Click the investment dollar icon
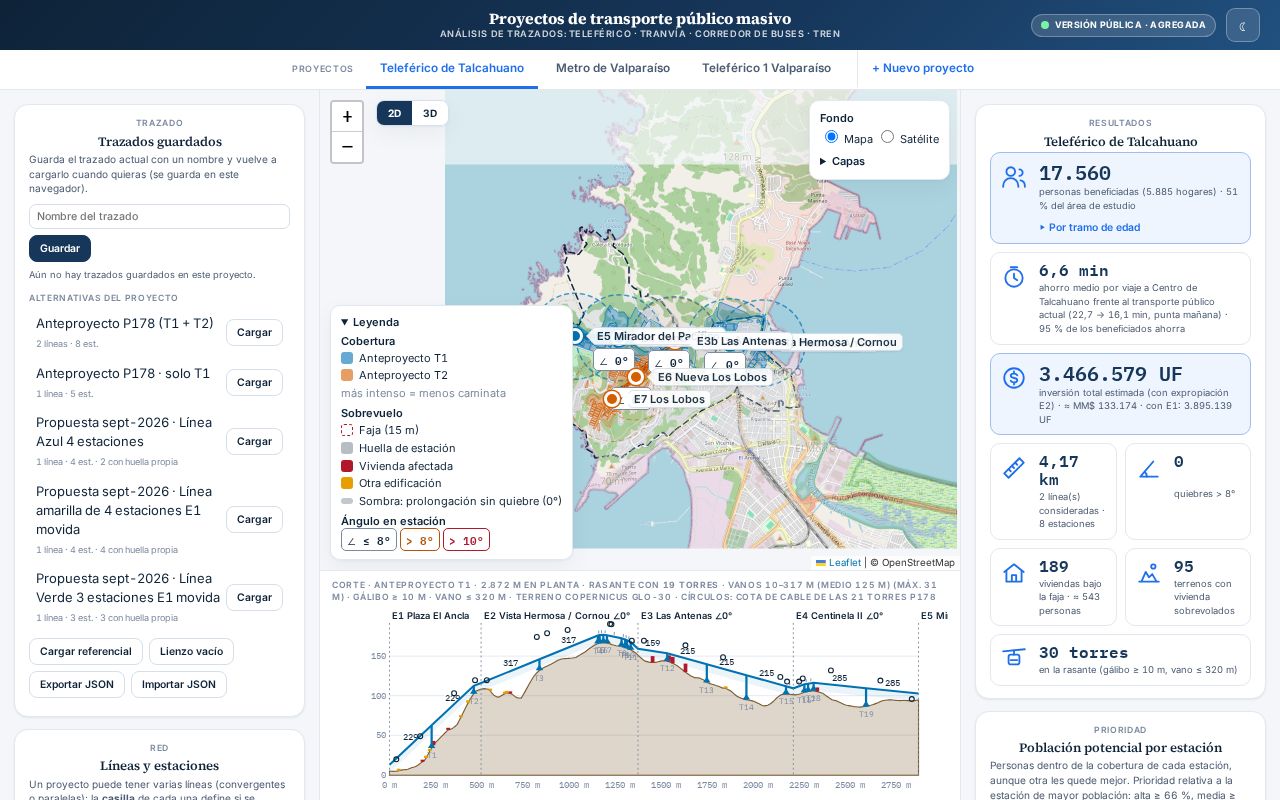1280x800 pixels. coord(1014,378)
